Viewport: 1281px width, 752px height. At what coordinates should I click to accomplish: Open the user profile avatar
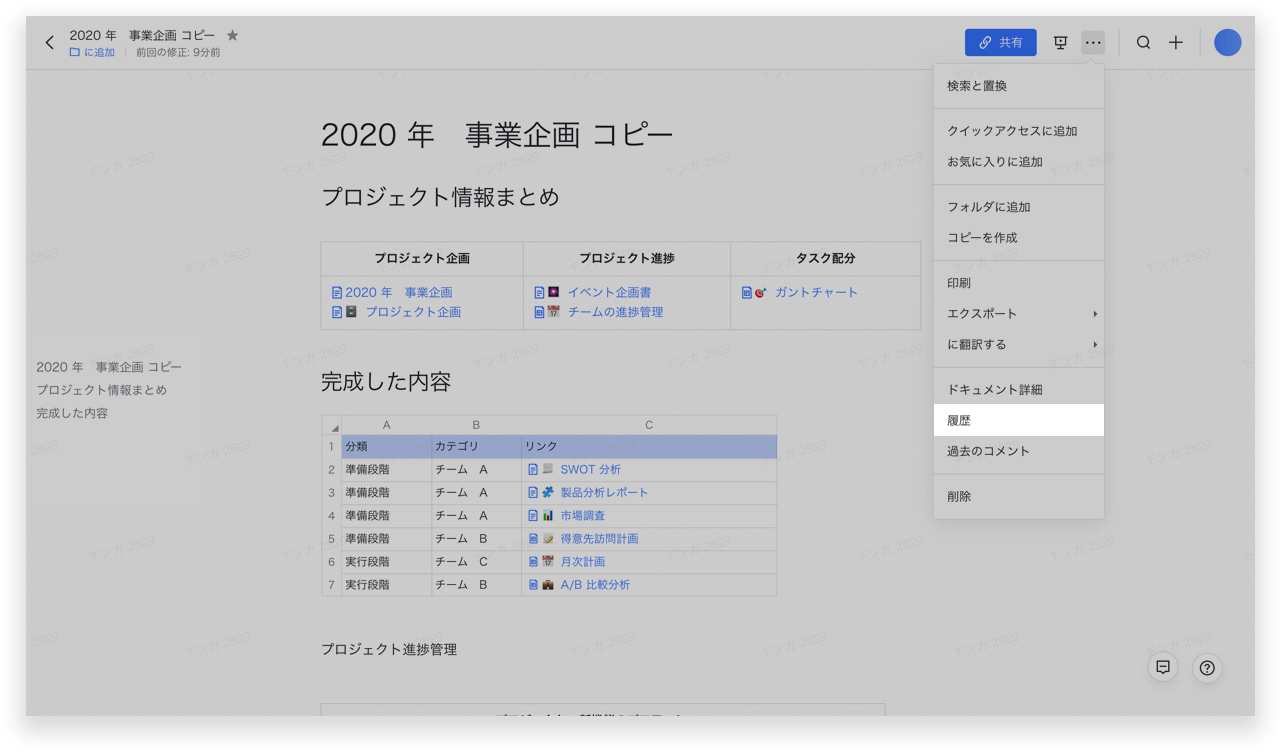1227,43
